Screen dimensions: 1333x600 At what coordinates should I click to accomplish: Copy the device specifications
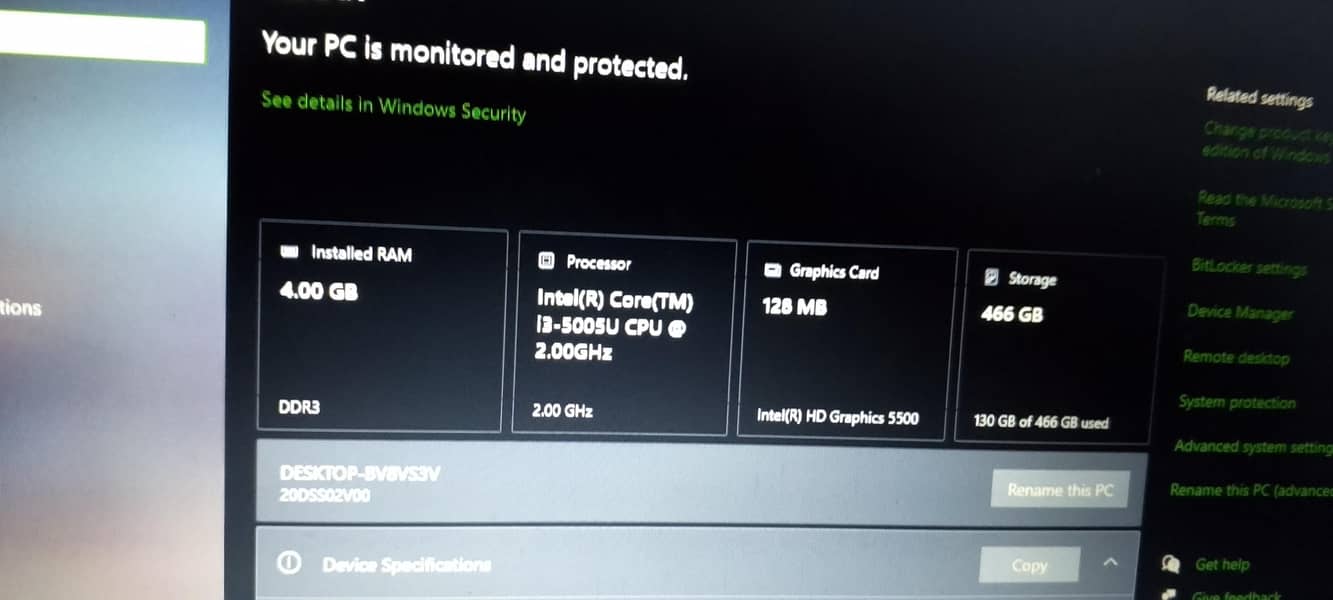click(1029, 565)
